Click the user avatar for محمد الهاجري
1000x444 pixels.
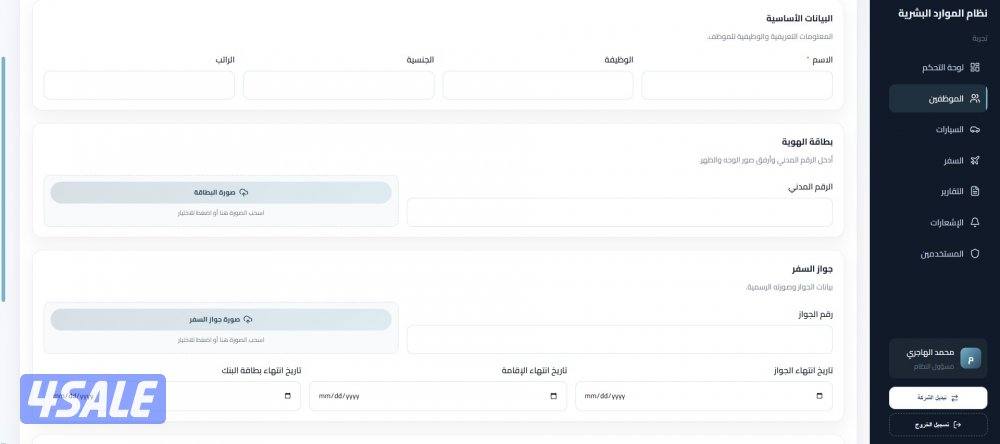pos(970,359)
